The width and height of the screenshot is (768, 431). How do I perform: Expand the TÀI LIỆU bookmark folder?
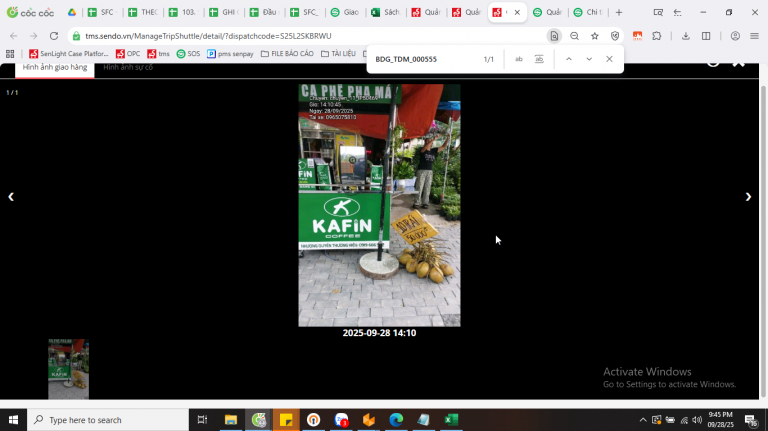[338, 54]
